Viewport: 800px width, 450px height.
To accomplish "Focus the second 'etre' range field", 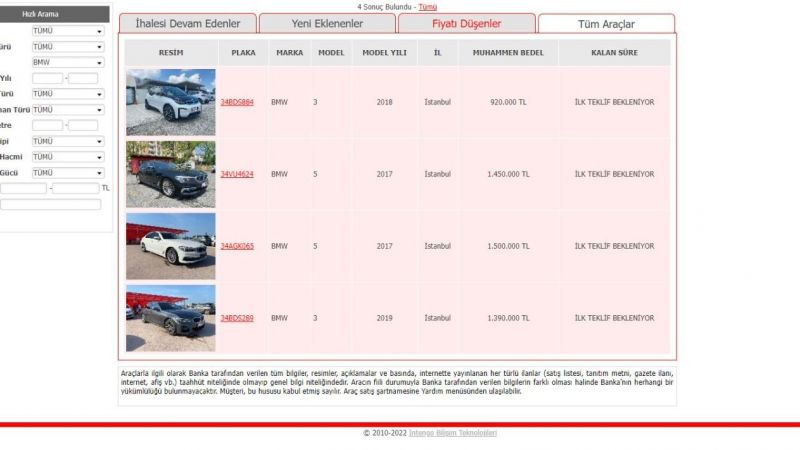I will (x=83, y=125).
